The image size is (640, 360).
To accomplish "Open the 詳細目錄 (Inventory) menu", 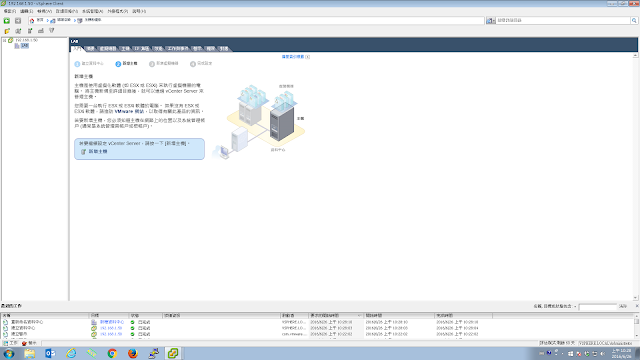I will [67, 11].
